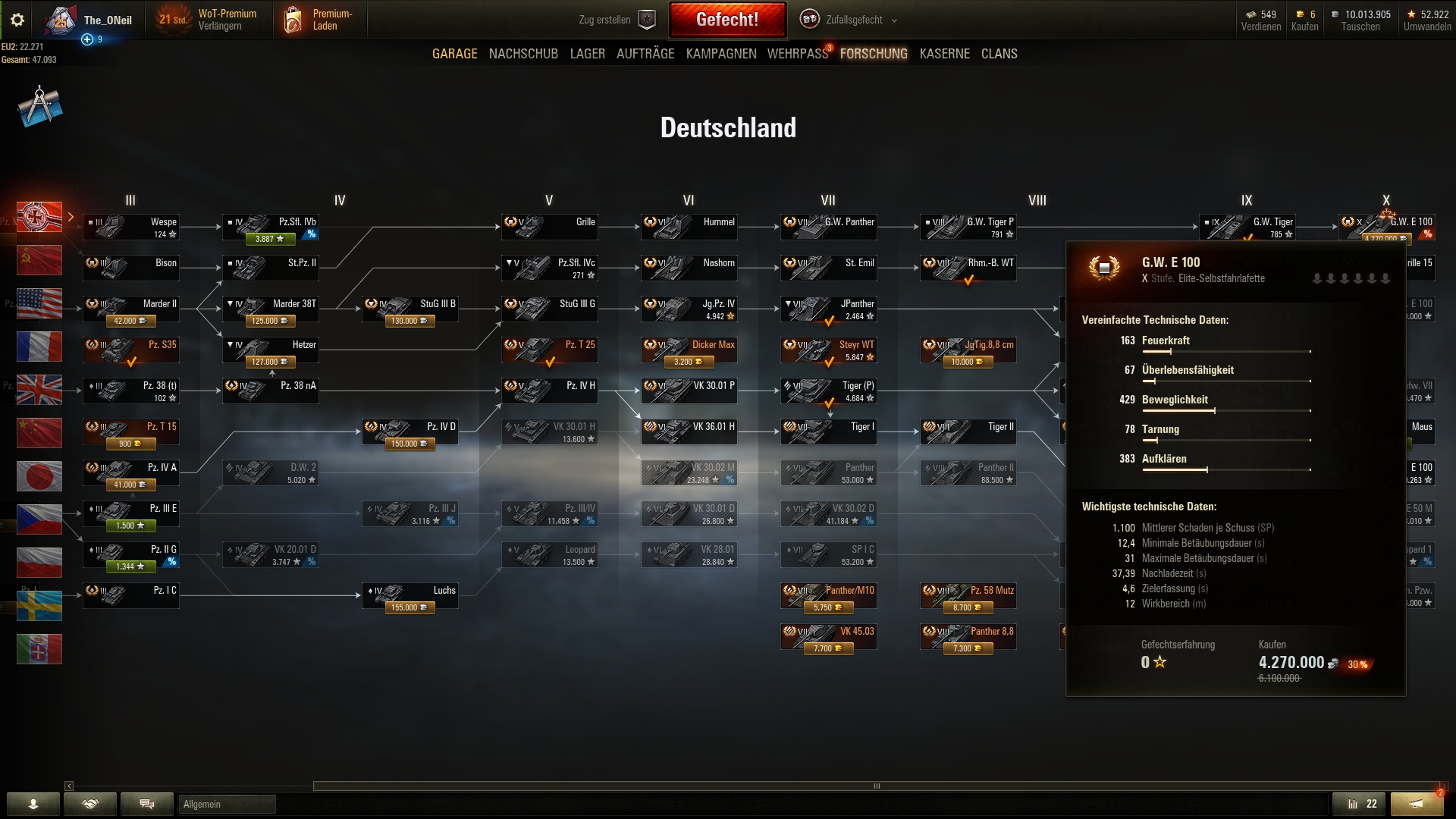Open the blueprints compass icon
Image resolution: width=1456 pixels, height=819 pixels.
(x=39, y=107)
